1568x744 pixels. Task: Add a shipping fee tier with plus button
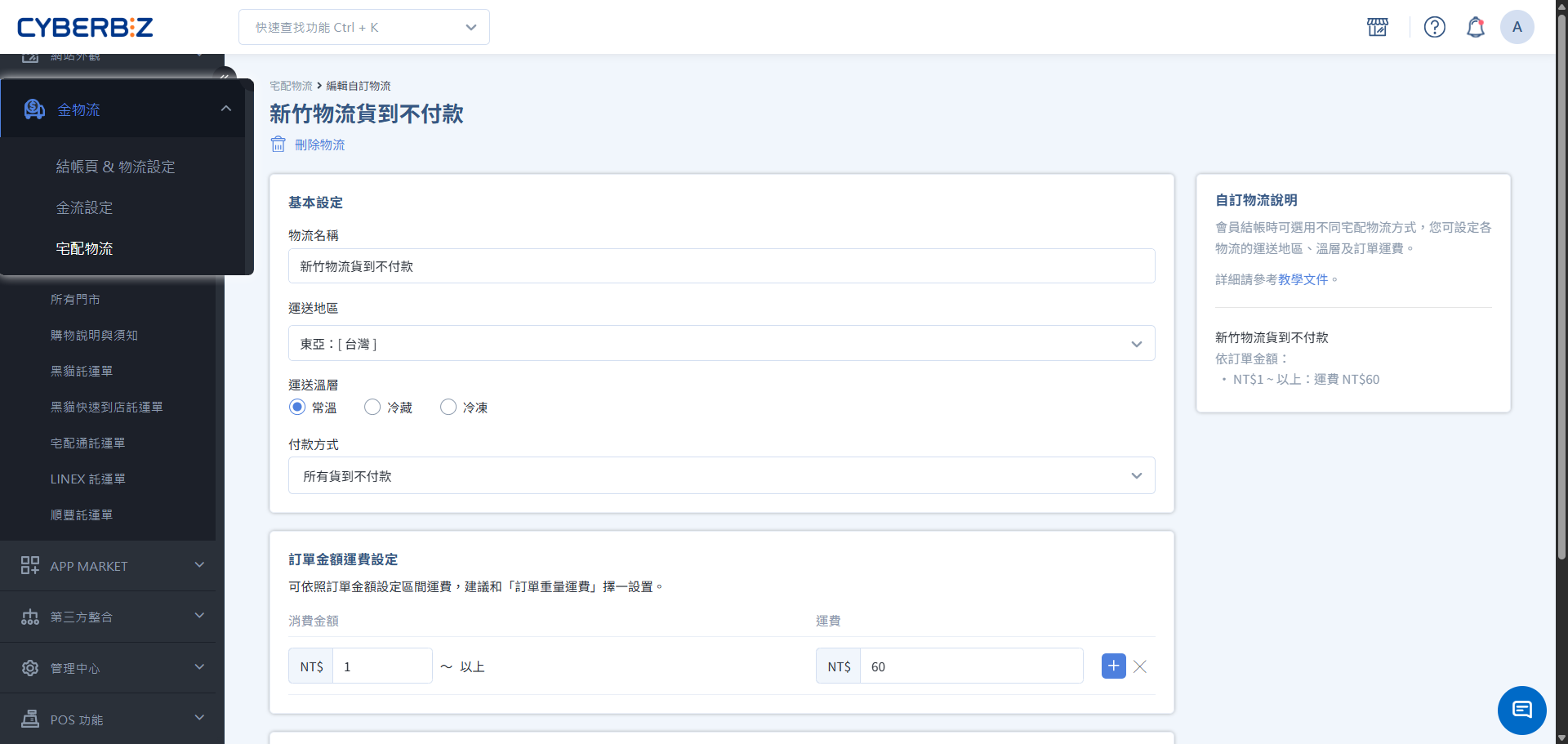click(1113, 666)
